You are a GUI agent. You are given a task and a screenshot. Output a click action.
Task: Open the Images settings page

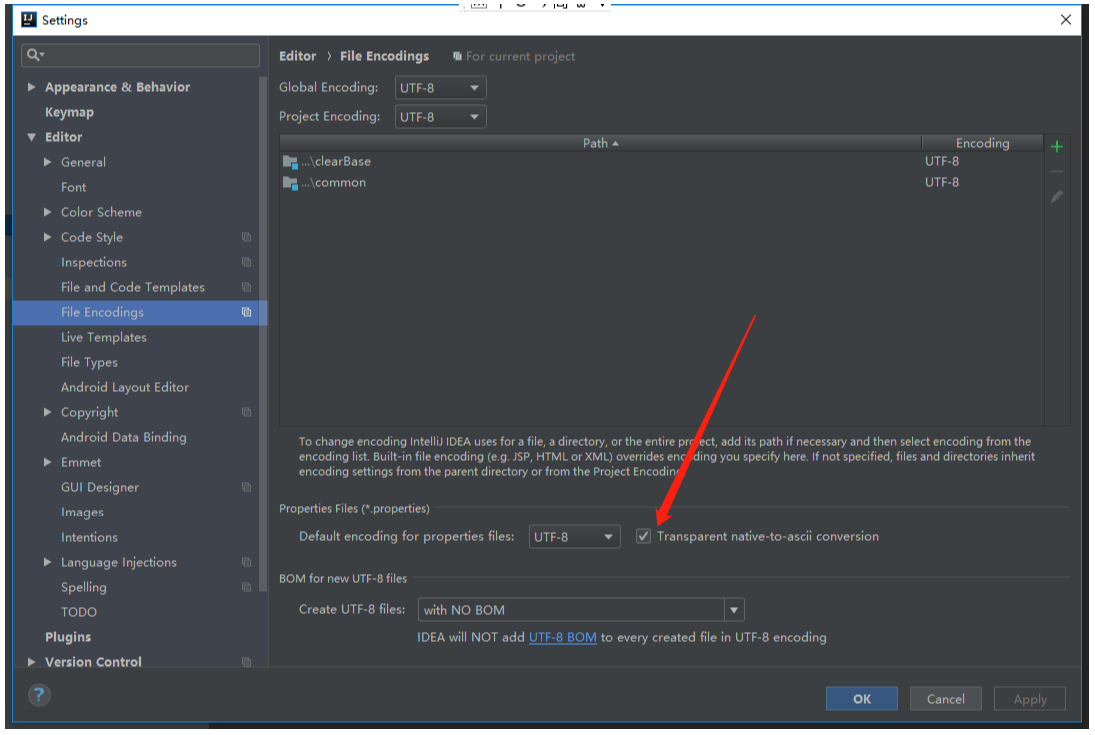point(82,512)
